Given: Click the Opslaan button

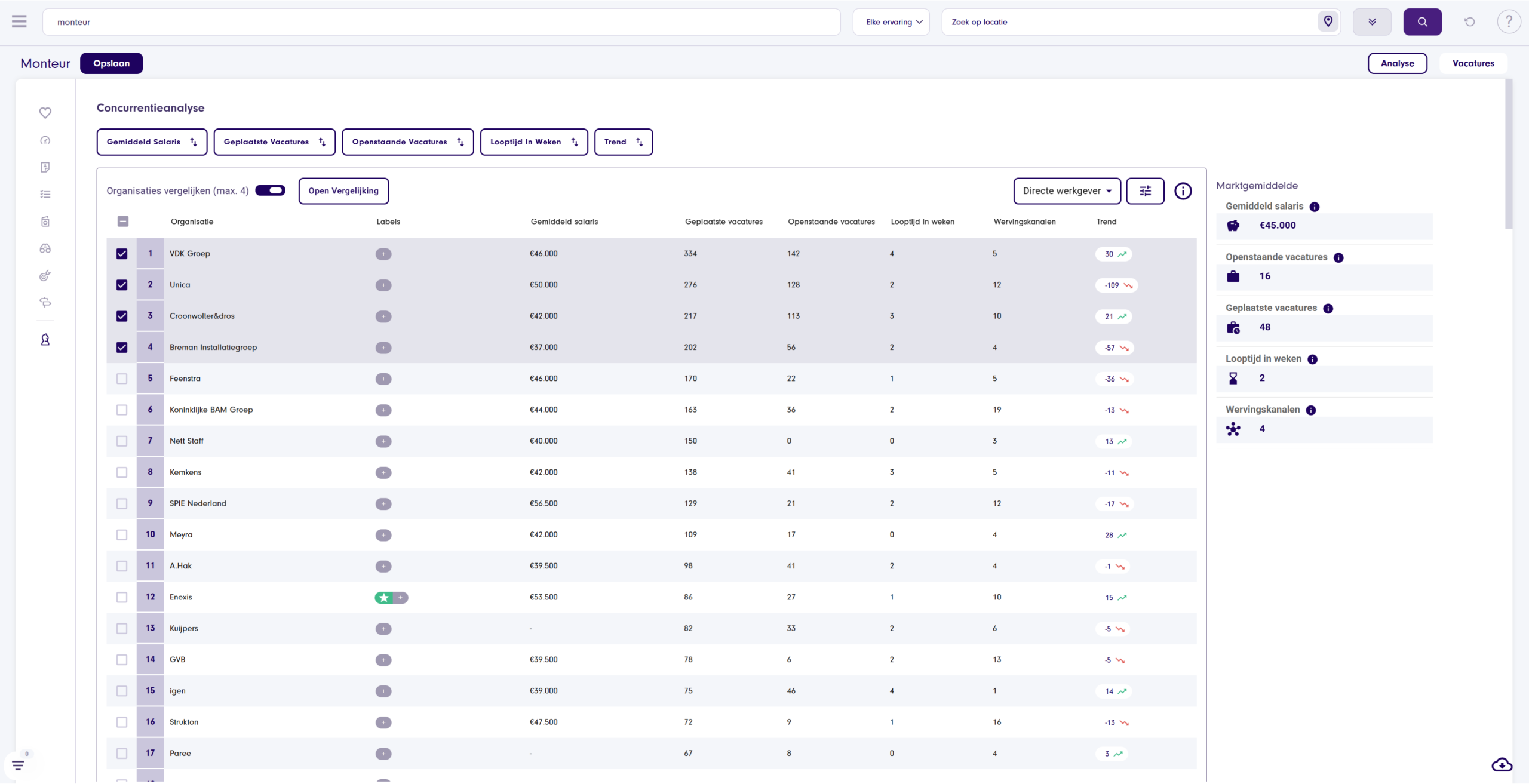Looking at the screenshot, I should tap(111, 63).
